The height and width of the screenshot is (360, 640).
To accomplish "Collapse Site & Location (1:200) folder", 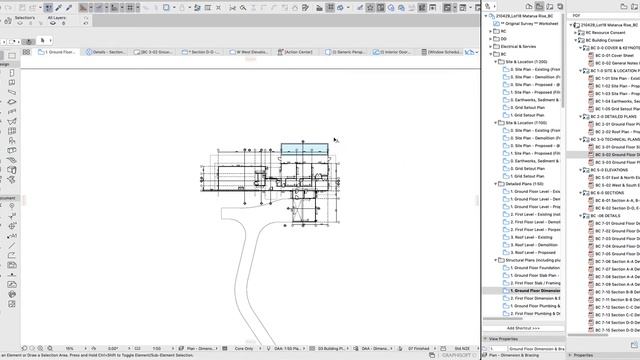I will 496,62.
